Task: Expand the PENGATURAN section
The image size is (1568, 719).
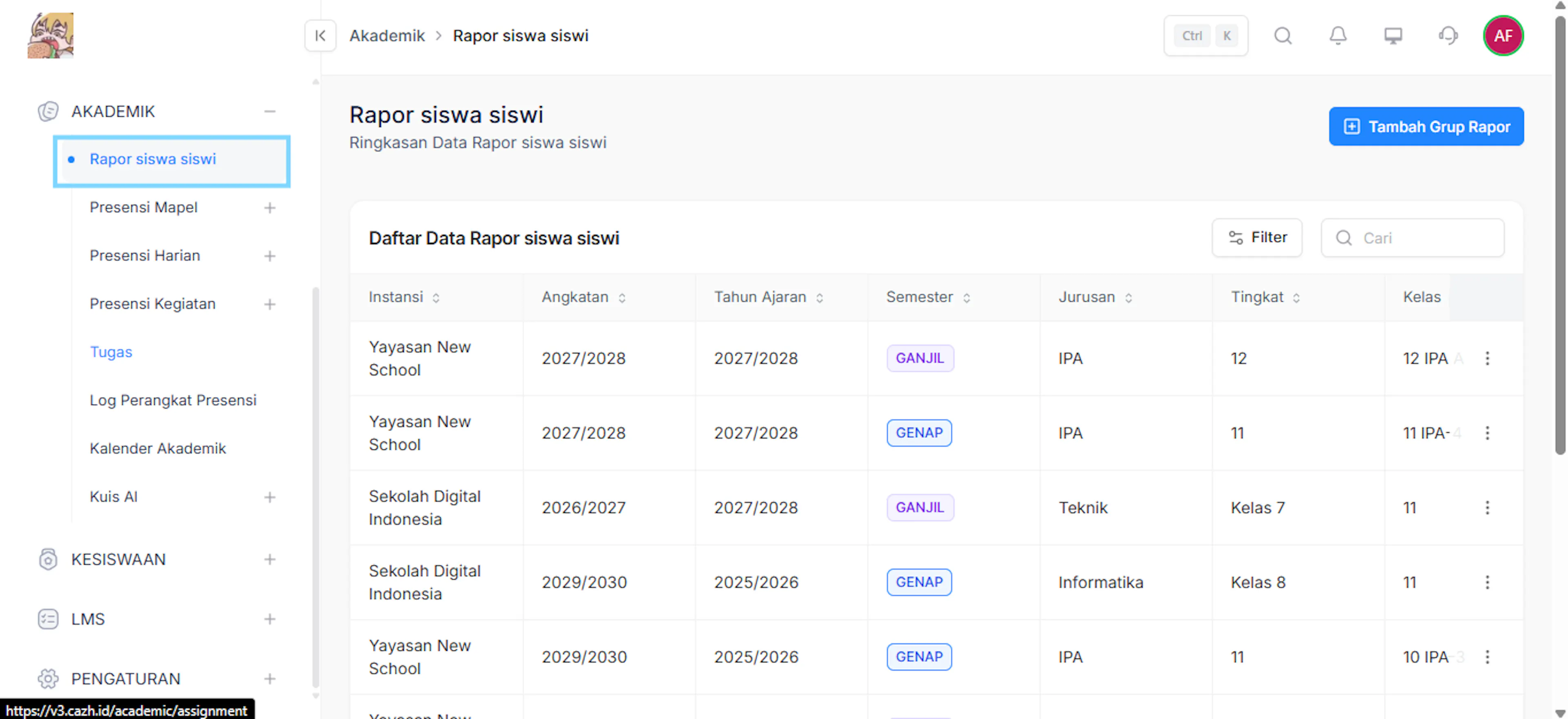Action: click(x=269, y=679)
